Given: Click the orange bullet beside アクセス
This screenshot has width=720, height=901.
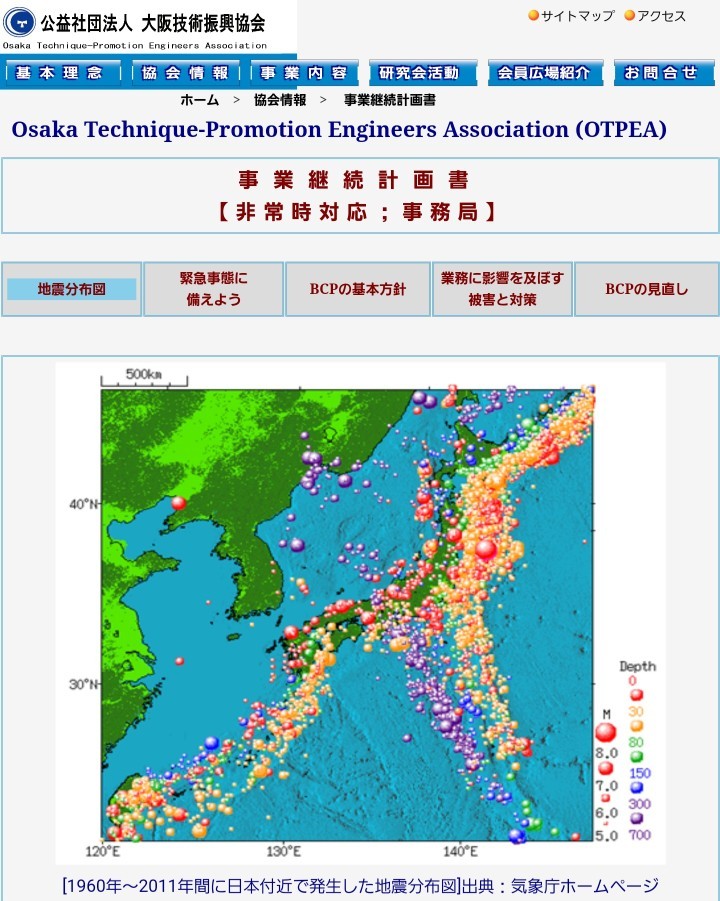Looking at the screenshot, I should (629, 16).
